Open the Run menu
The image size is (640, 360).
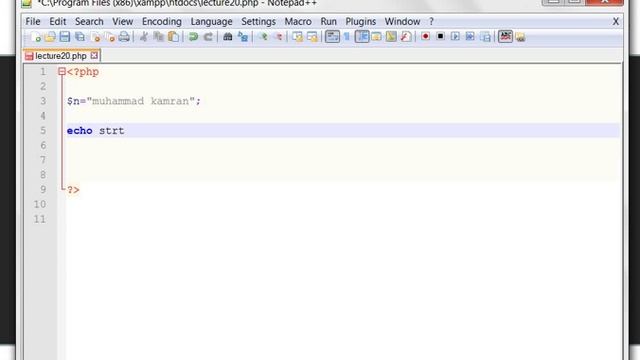(329, 21)
